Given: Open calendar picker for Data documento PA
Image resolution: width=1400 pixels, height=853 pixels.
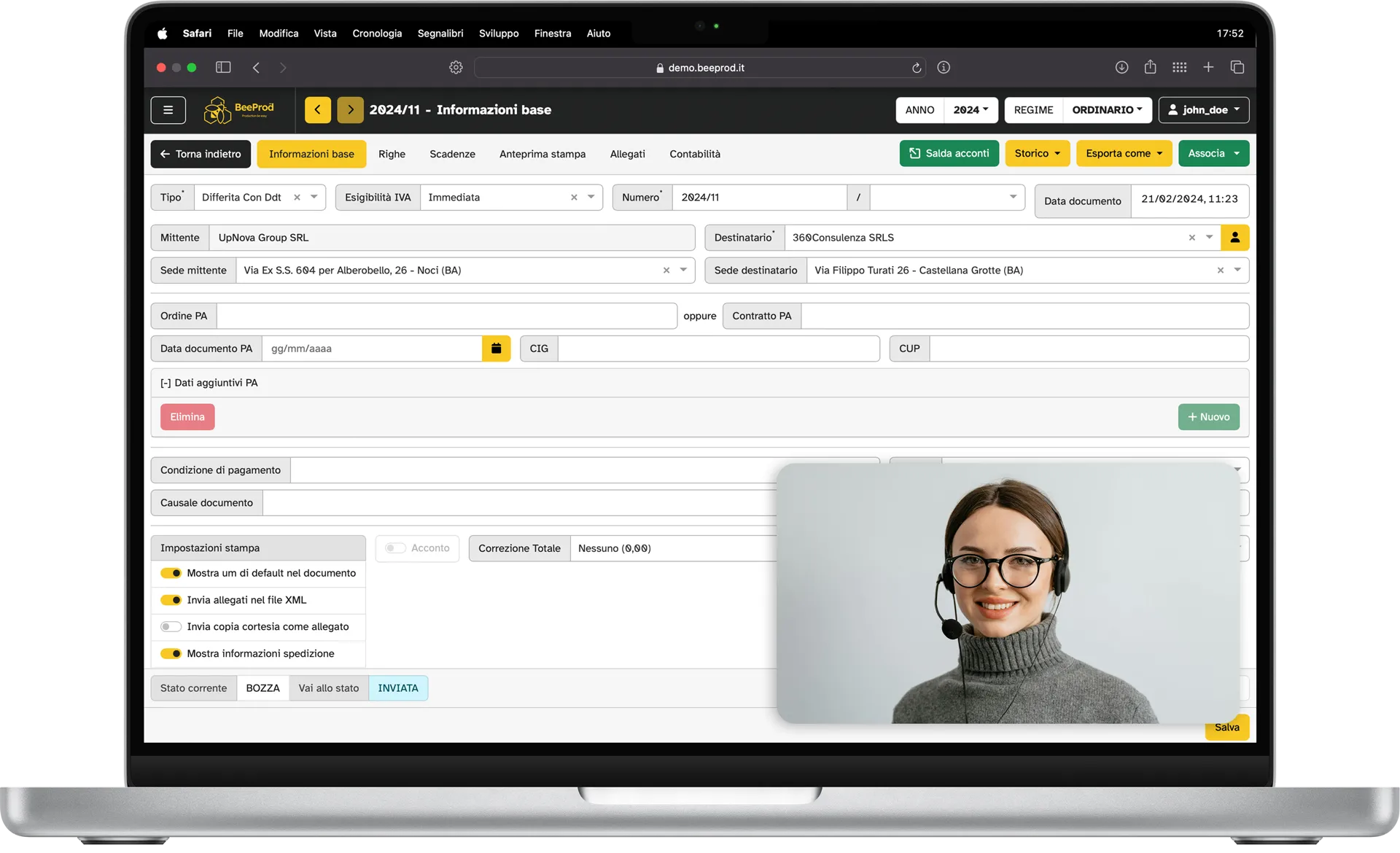Looking at the screenshot, I should click(496, 348).
